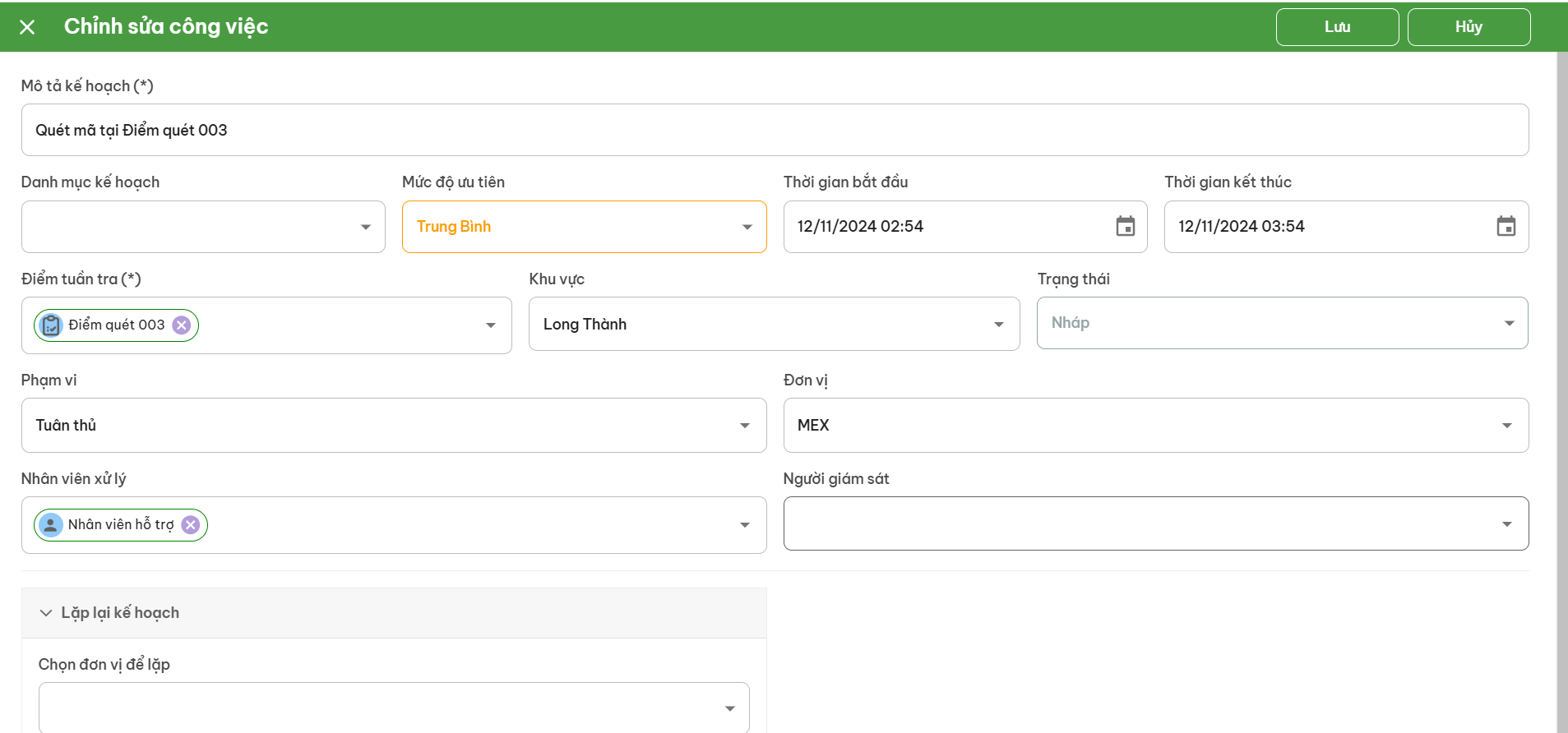The height and width of the screenshot is (733, 1568).
Task: Remove Điểm quét 003 chip
Action: (x=182, y=325)
